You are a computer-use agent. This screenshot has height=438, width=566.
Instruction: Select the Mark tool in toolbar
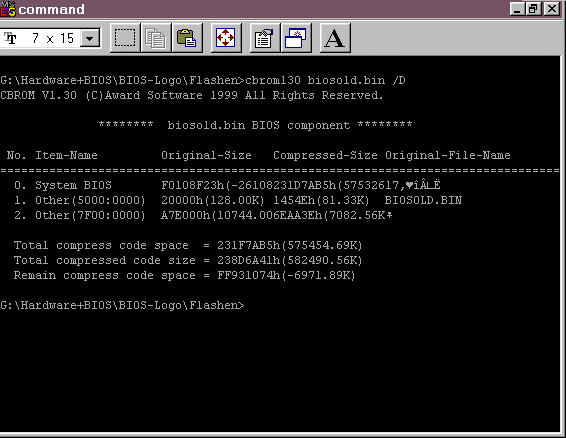coord(125,38)
